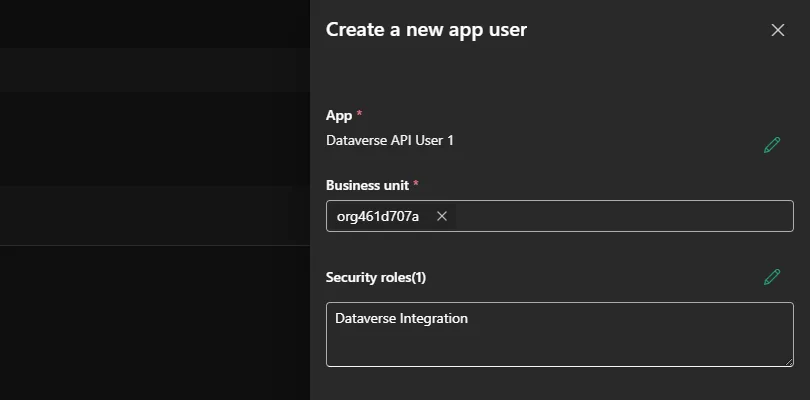
Task: Remove org461d707a from Business unit
Action: point(442,216)
